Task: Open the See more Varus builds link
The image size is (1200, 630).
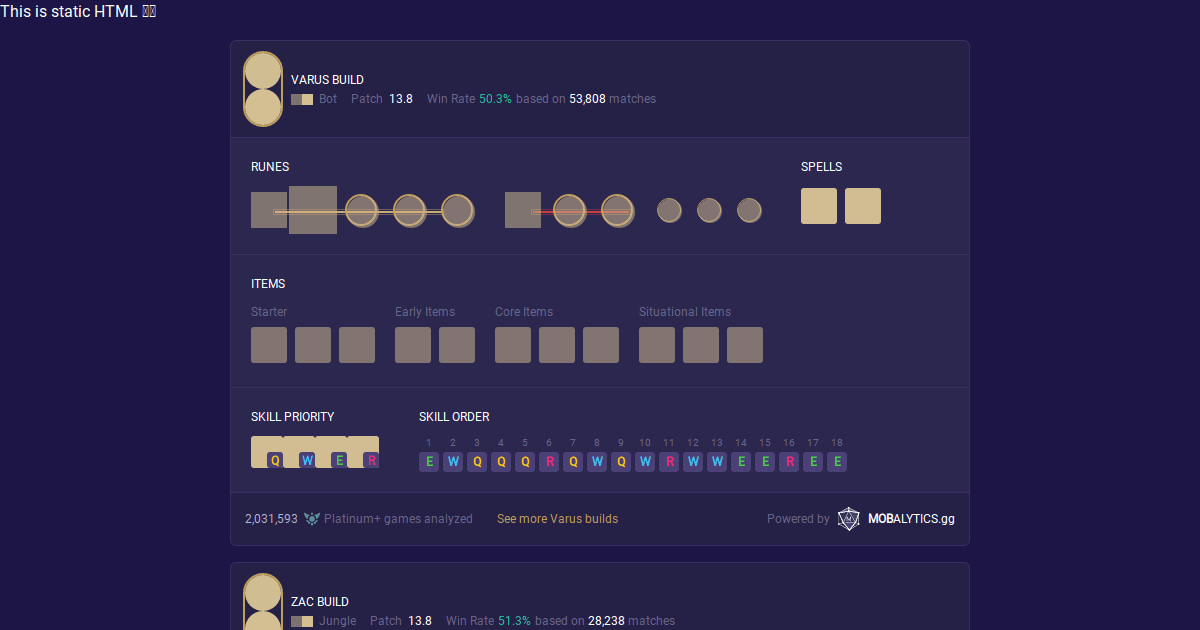Action: 557,519
